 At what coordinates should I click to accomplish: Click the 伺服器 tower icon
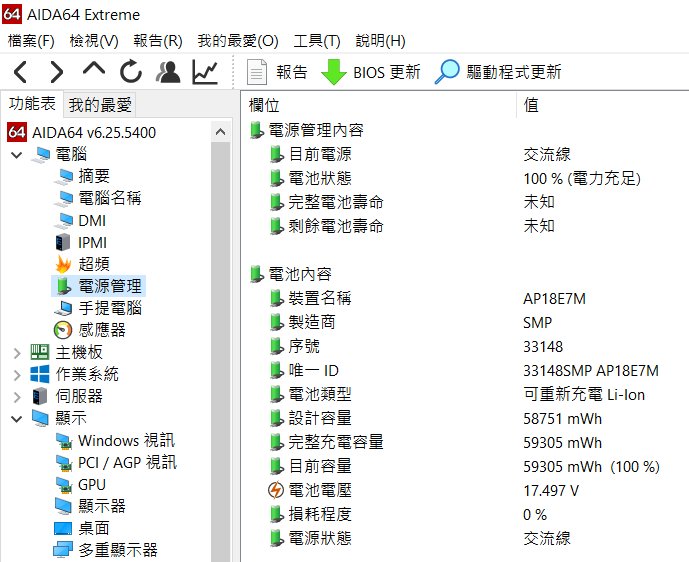40,396
